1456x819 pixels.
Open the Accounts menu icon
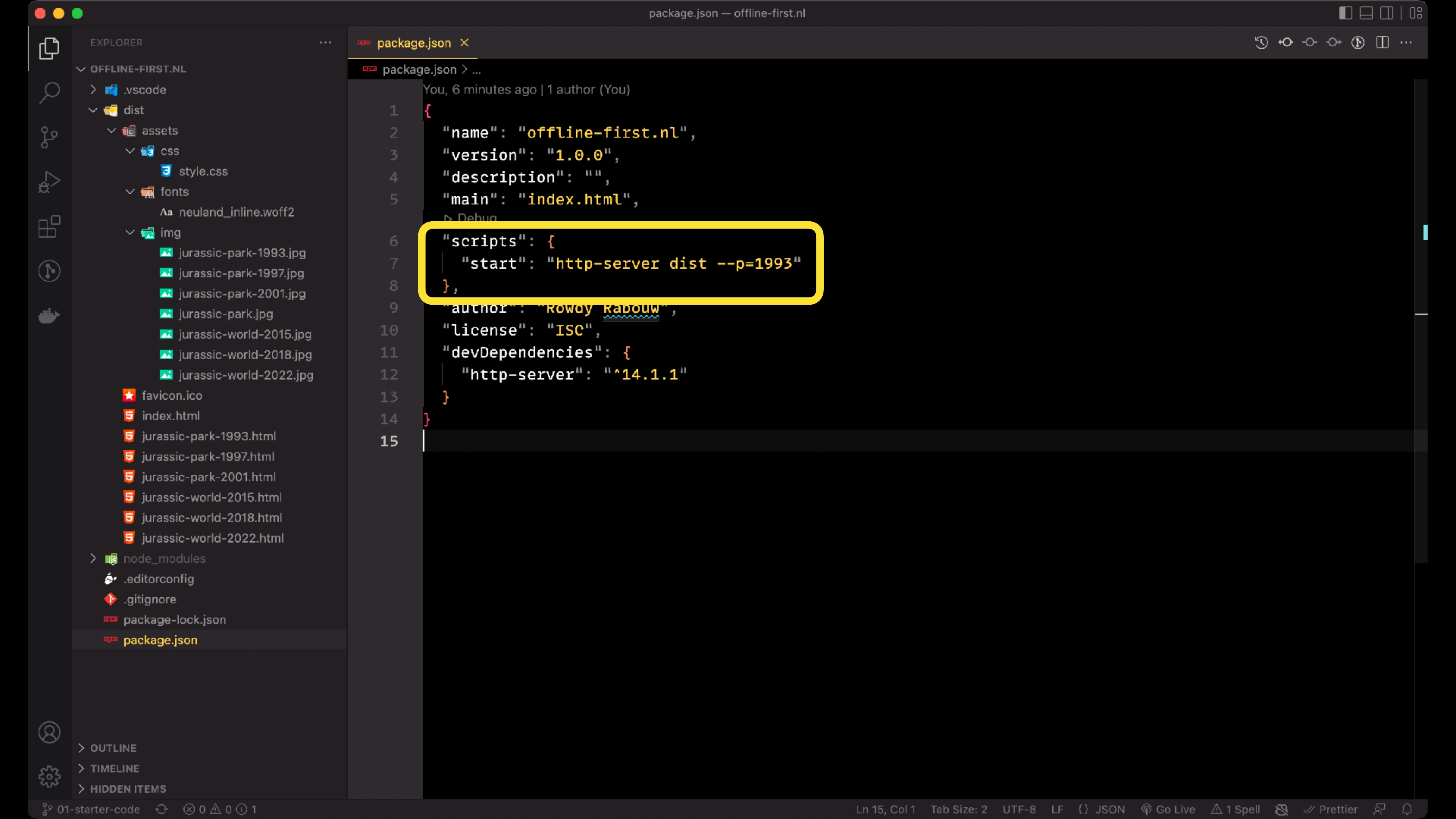coord(49,732)
